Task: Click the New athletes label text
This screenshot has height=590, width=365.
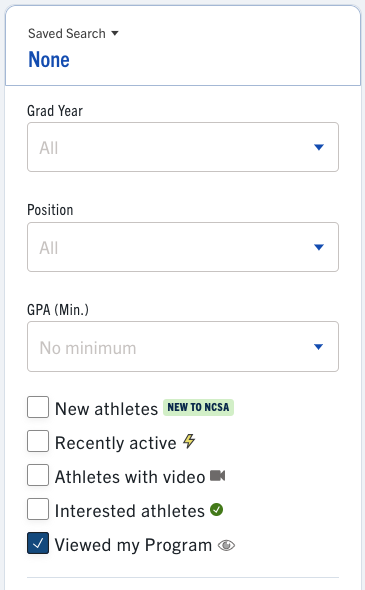Action: coord(106,409)
